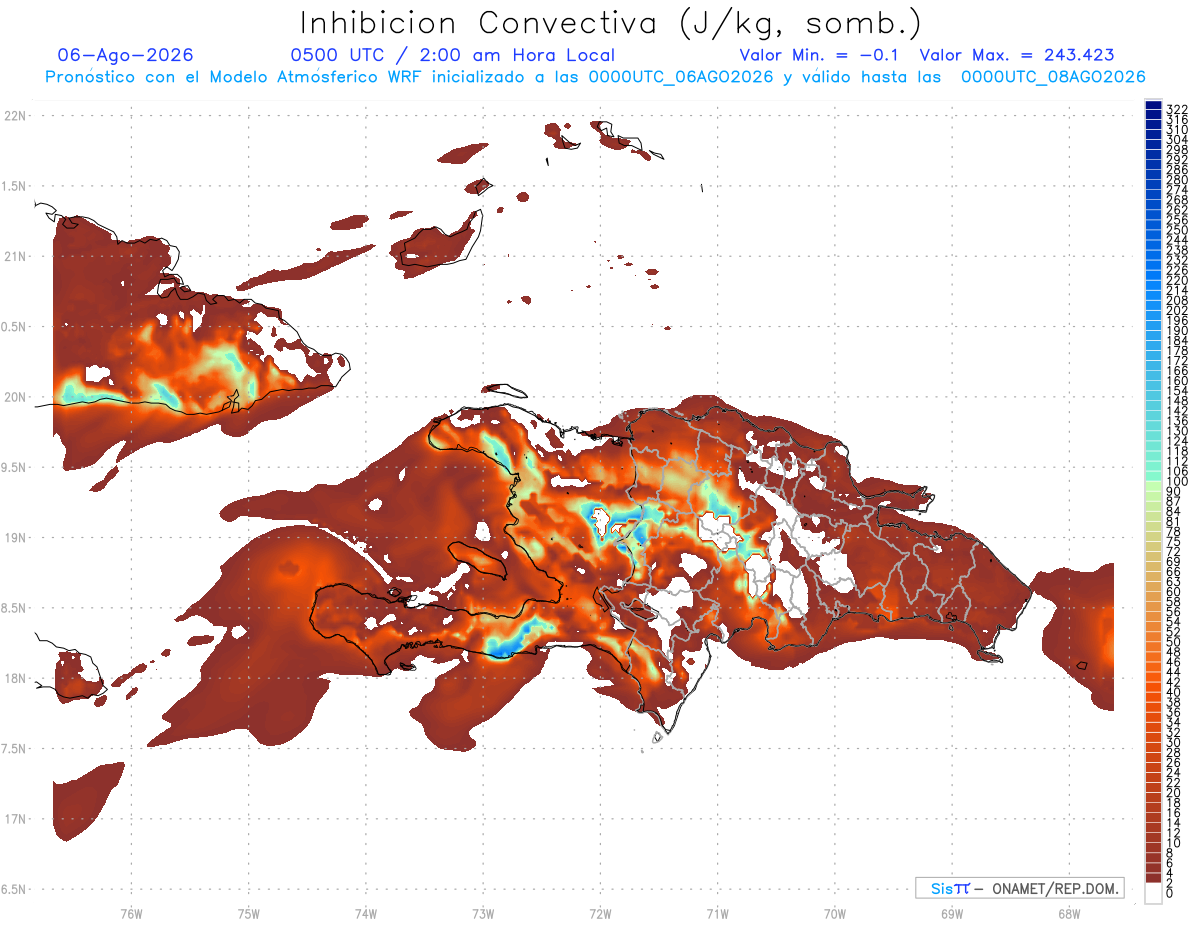This screenshot has width=1200, height=927.
Task: Click the WRF forecast description line
Action: pyautogui.click(x=595, y=76)
